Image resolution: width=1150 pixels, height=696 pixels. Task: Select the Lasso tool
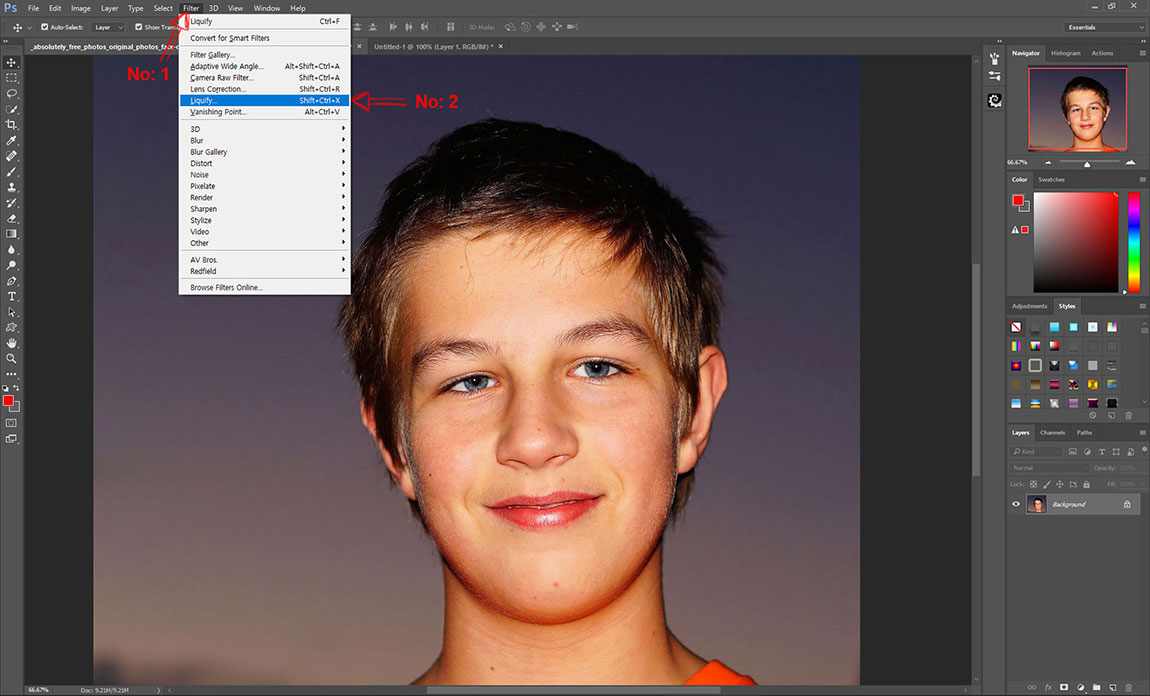(x=11, y=94)
